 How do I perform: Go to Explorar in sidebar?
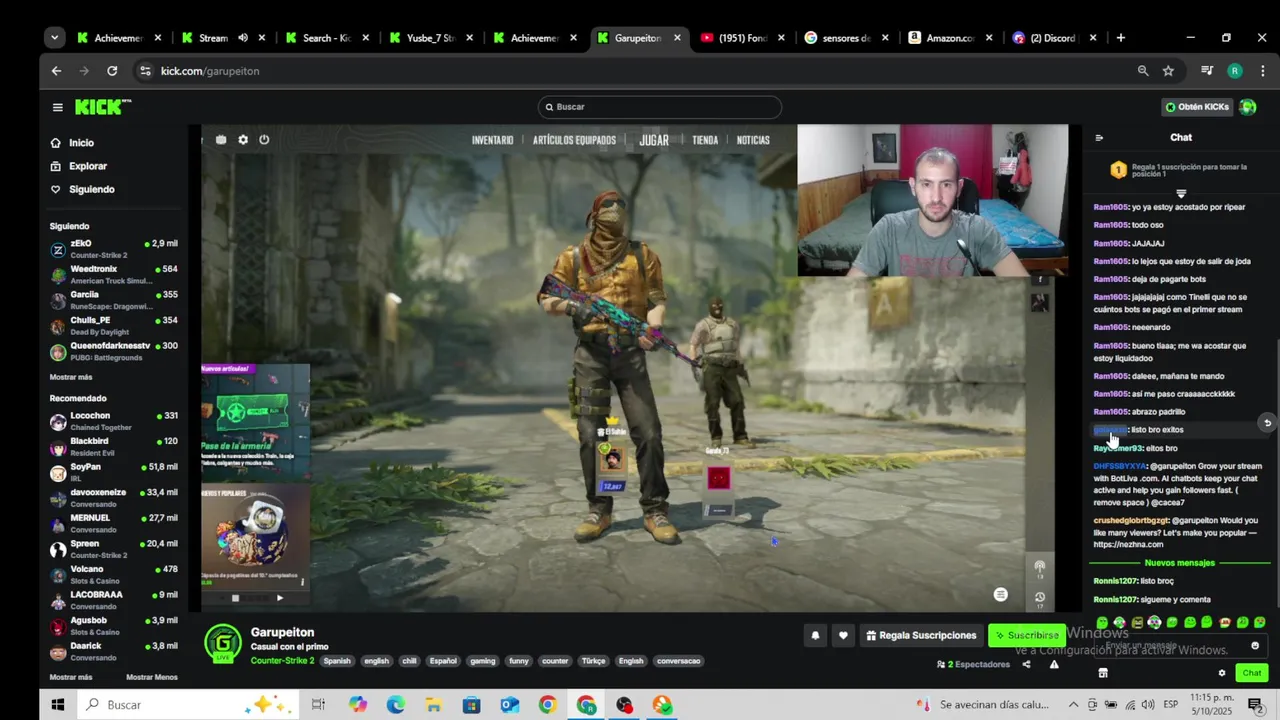pyautogui.click(x=78, y=166)
